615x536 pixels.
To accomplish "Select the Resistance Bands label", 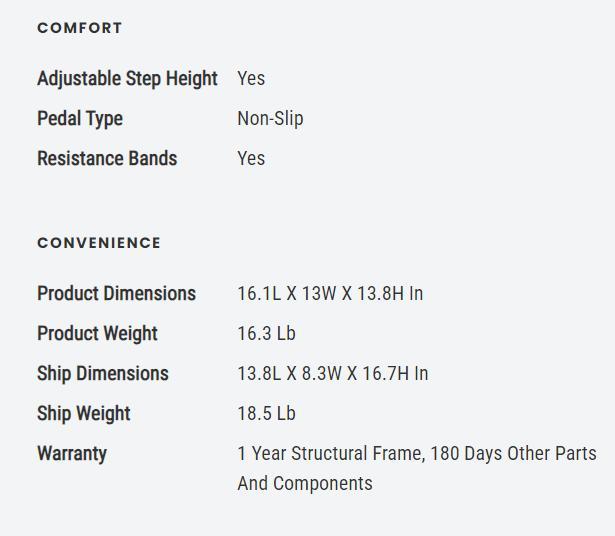I will pyautogui.click(x=107, y=158).
